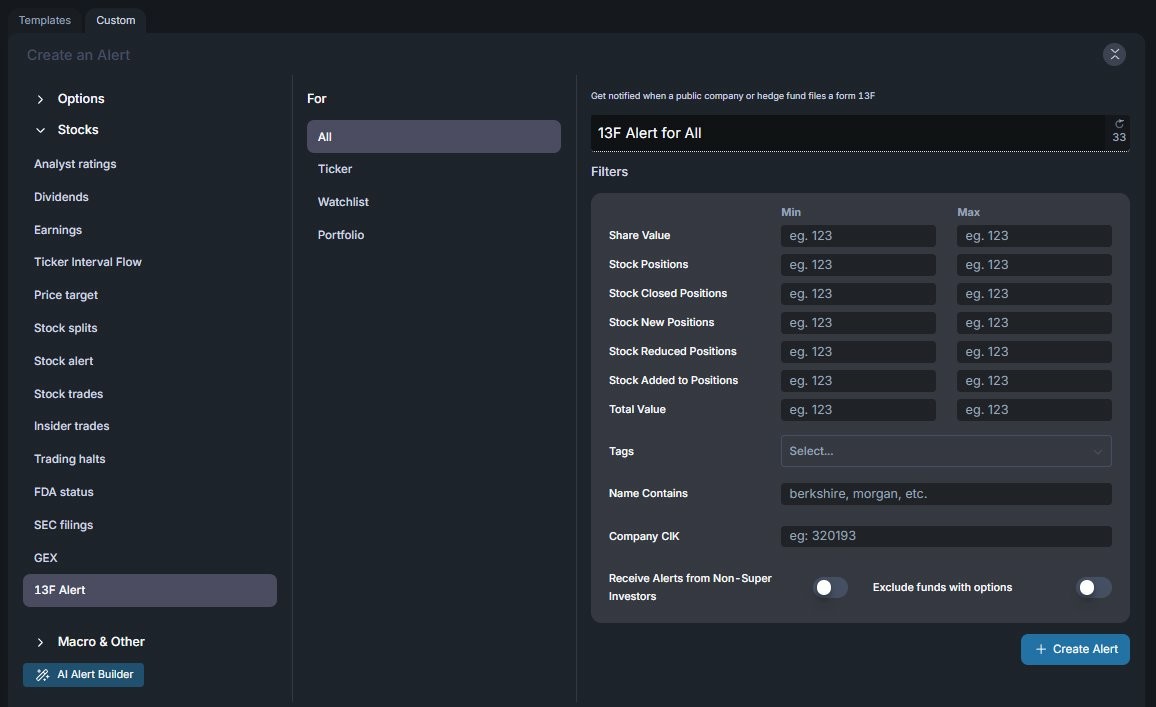Select the GEX alert type
This screenshot has width=1156, height=707.
46,558
